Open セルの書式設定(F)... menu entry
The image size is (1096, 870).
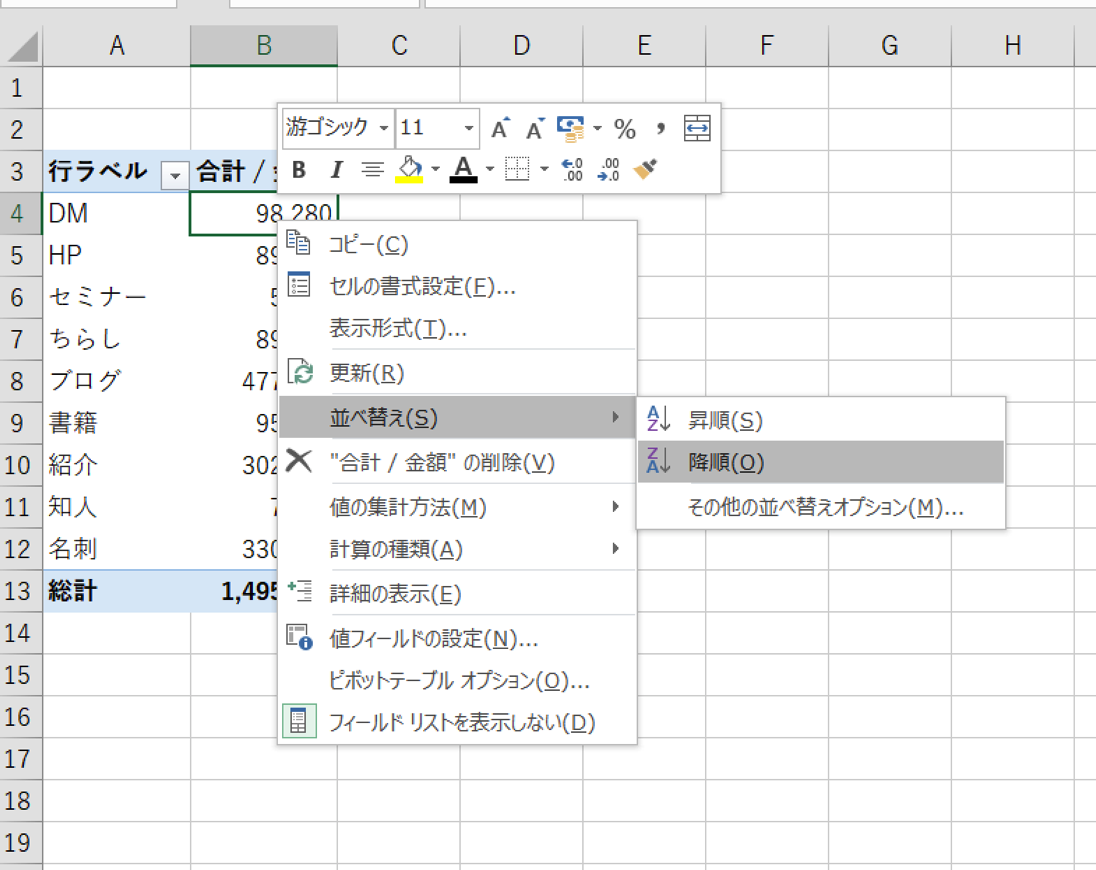(457, 287)
